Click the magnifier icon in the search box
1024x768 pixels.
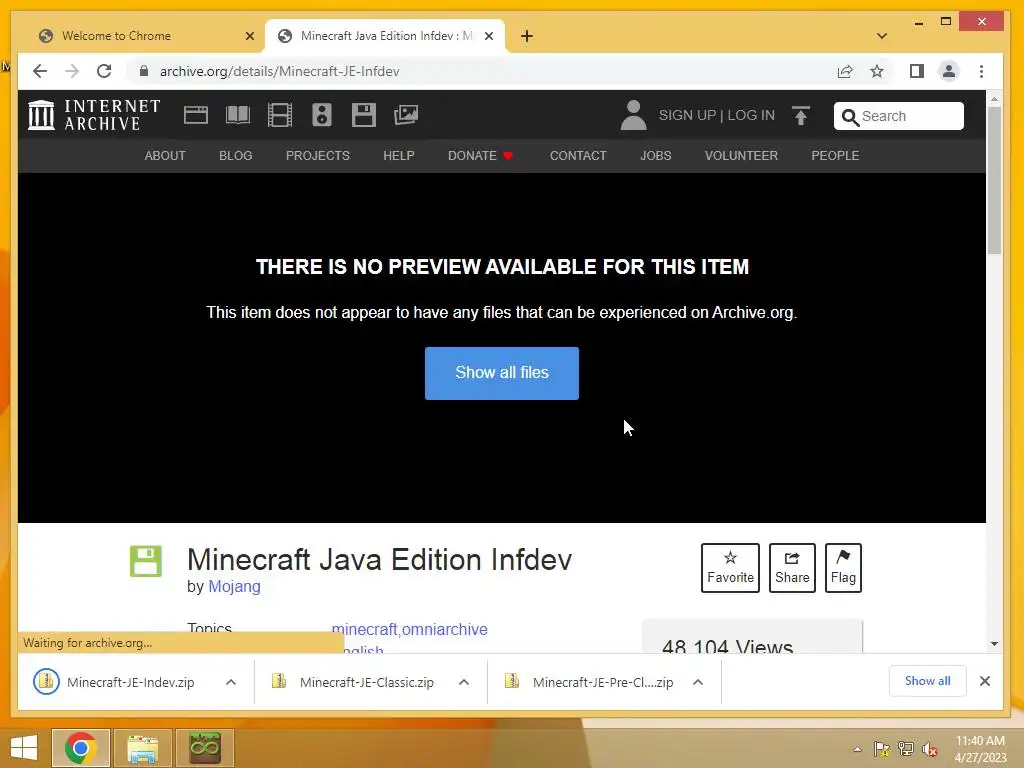tap(850, 117)
